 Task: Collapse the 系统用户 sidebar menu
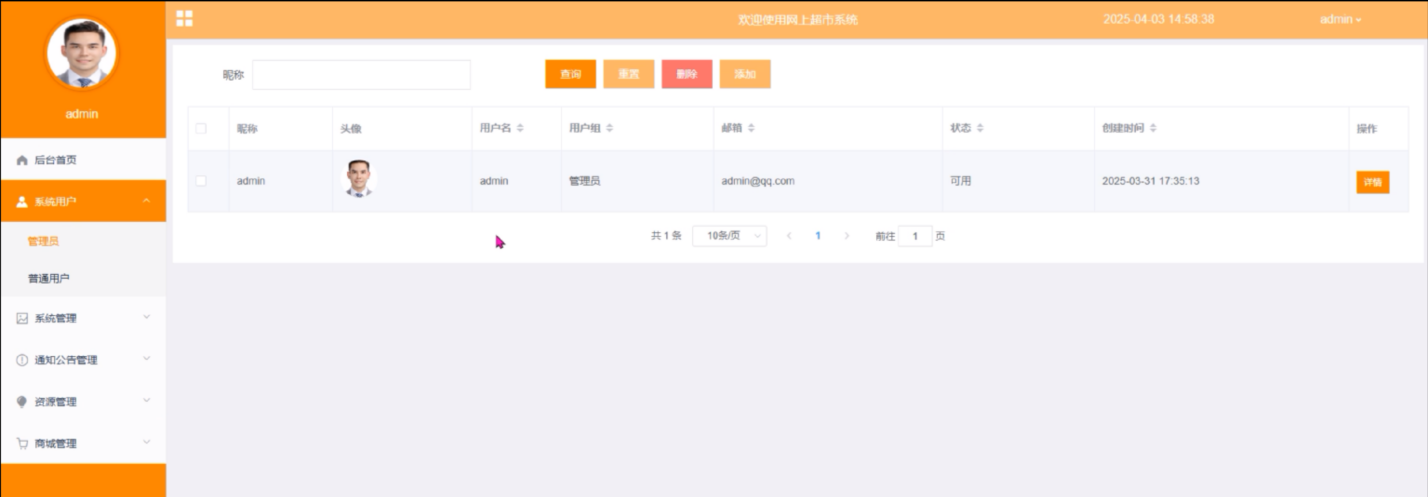point(83,201)
